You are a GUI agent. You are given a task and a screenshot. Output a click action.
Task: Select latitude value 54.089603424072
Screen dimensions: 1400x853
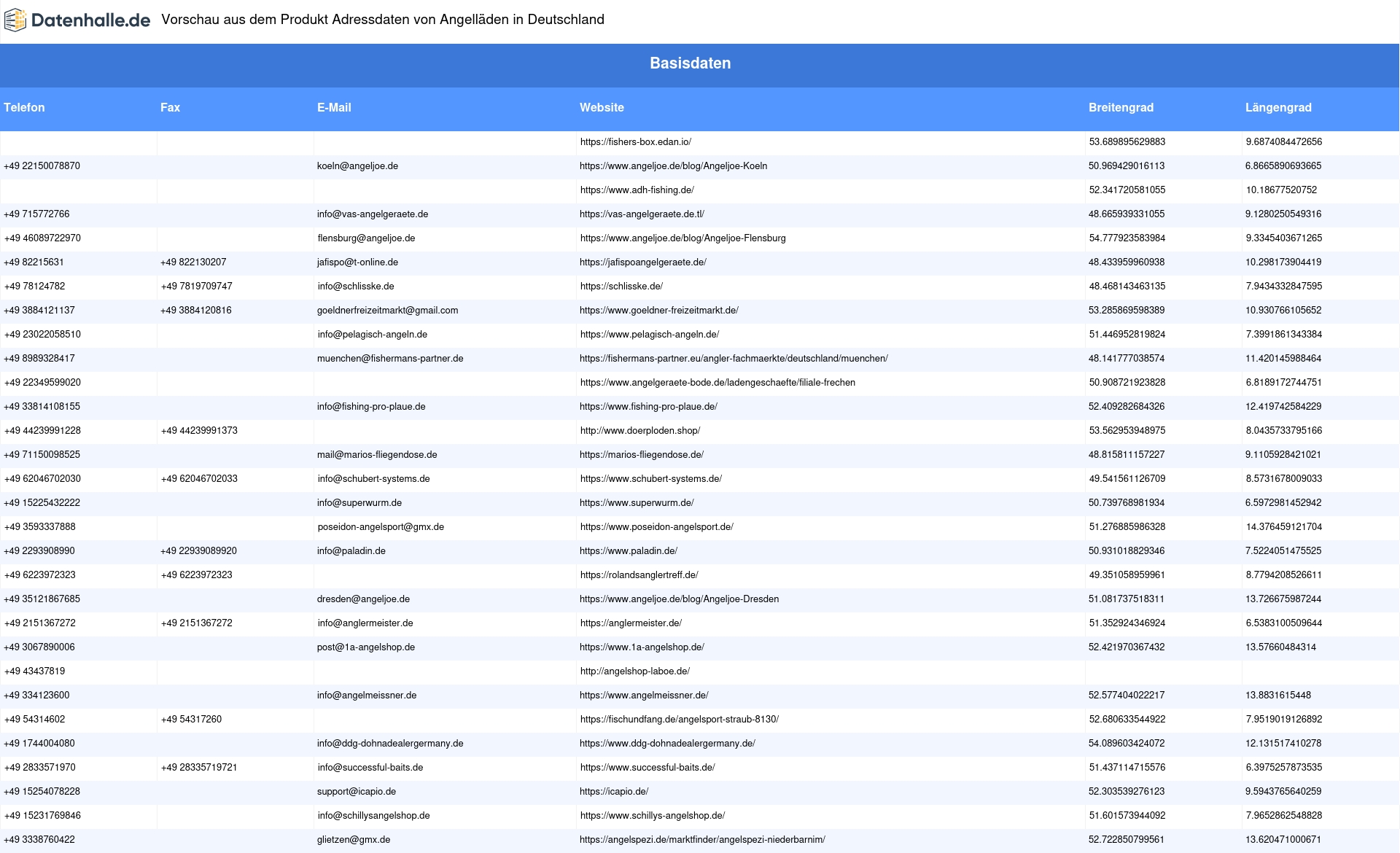1127,744
